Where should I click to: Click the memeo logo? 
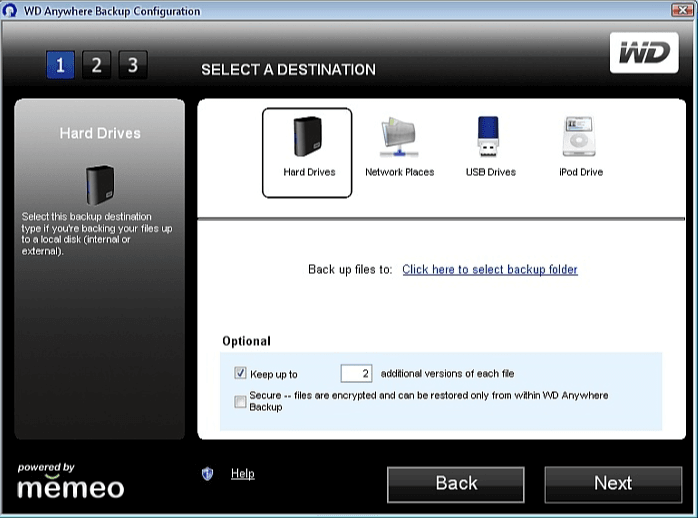point(71,487)
